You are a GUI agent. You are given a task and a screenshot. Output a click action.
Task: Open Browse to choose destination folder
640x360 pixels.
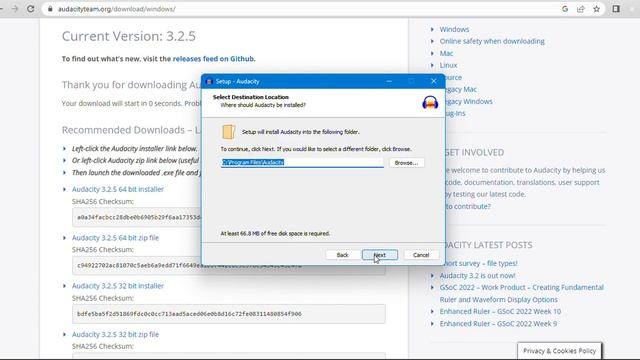[x=406, y=162]
